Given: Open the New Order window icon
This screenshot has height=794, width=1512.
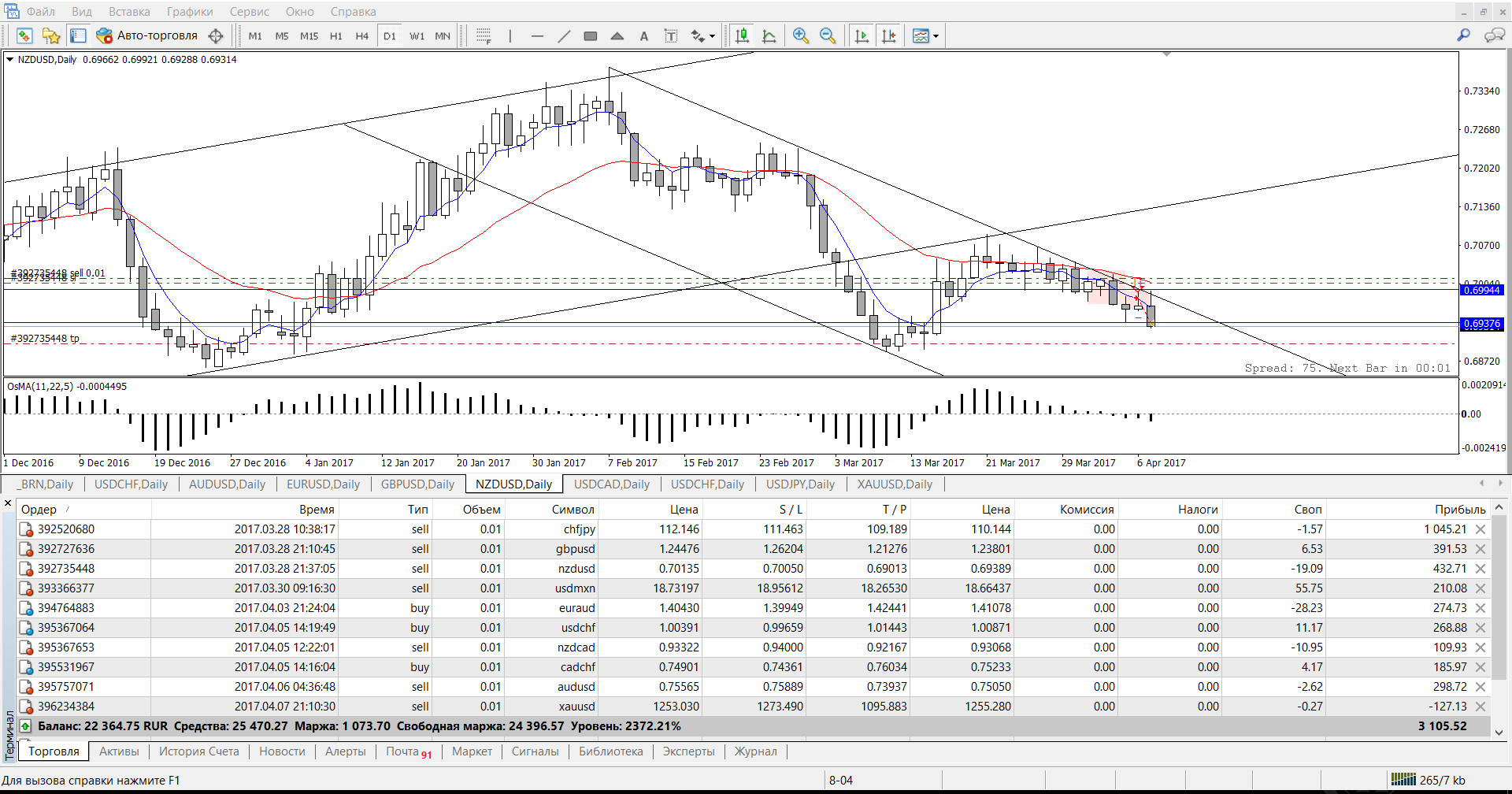Looking at the screenshot, I should pos(24,35).
